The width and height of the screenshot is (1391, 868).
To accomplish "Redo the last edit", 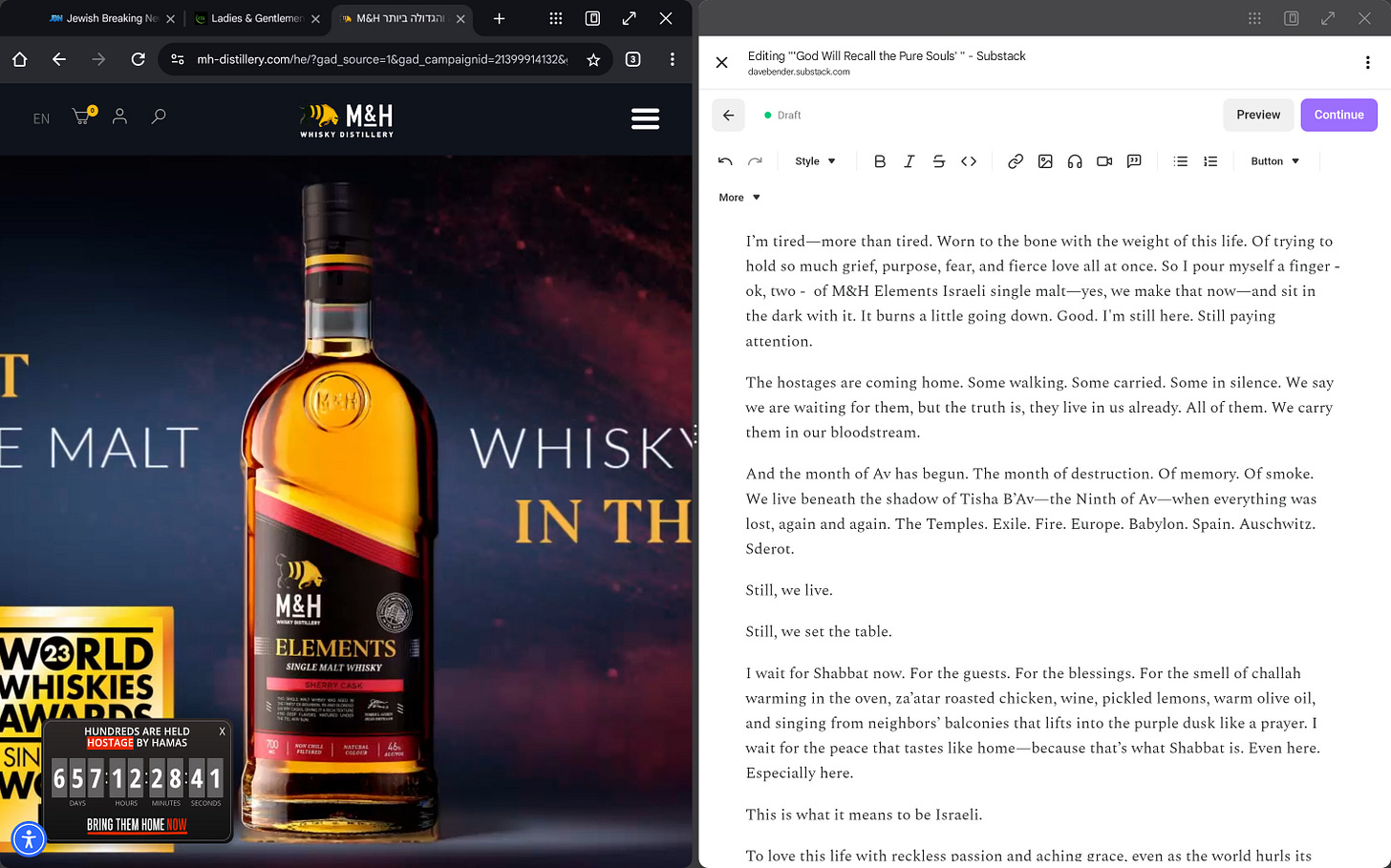I will [755, 161].
